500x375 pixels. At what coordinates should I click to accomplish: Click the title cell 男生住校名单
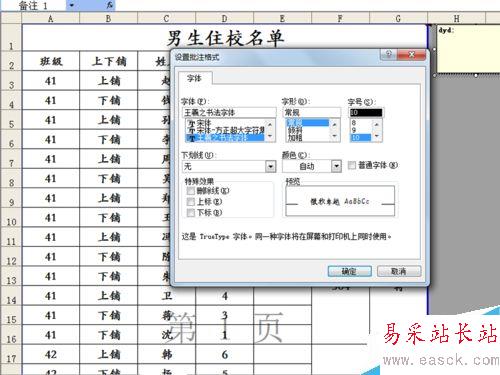(224, 38)
